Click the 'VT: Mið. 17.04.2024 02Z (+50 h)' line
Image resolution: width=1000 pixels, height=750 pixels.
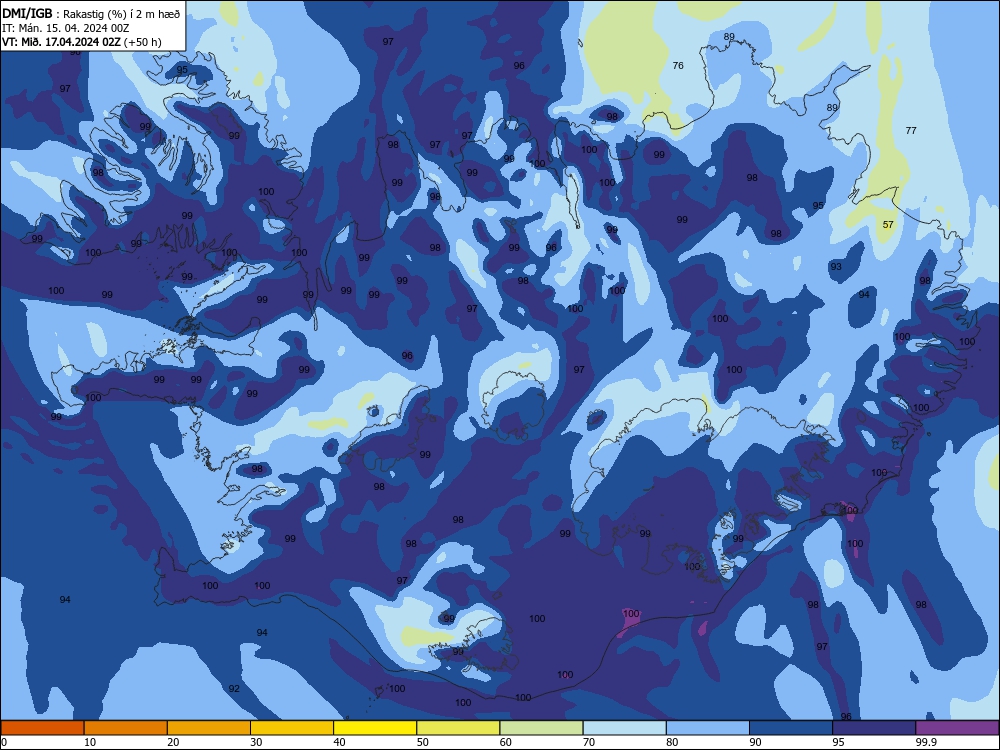click(82, 42)
